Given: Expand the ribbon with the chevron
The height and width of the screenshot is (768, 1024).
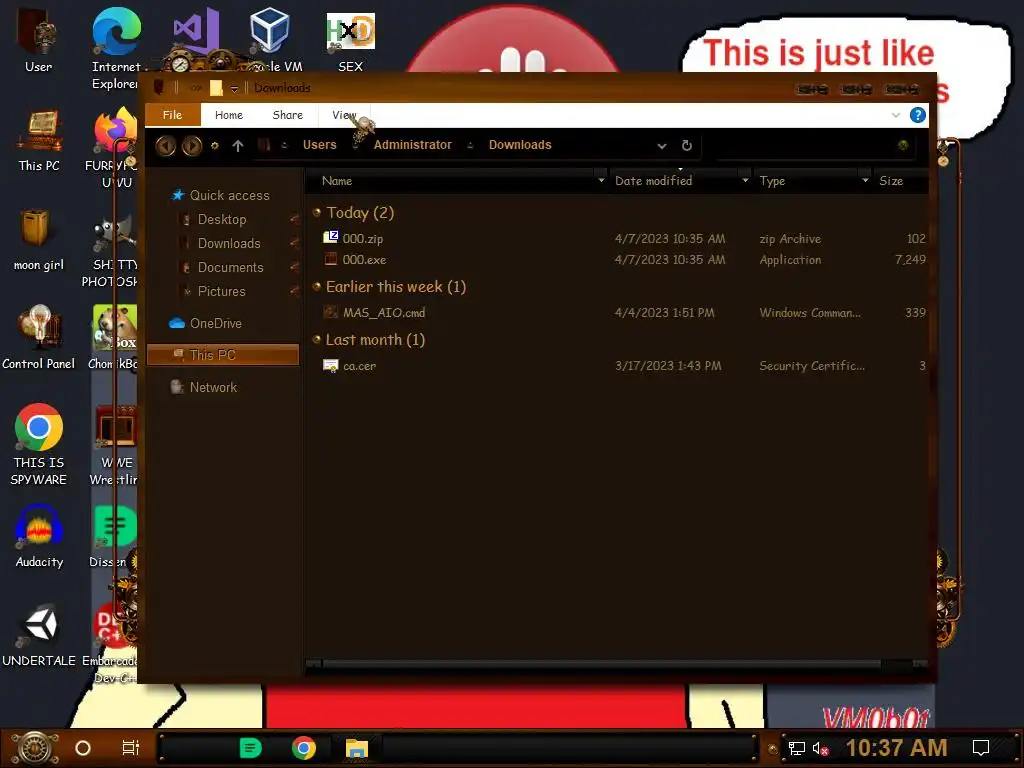Looking at the screenshot, I should coord(895,116).
